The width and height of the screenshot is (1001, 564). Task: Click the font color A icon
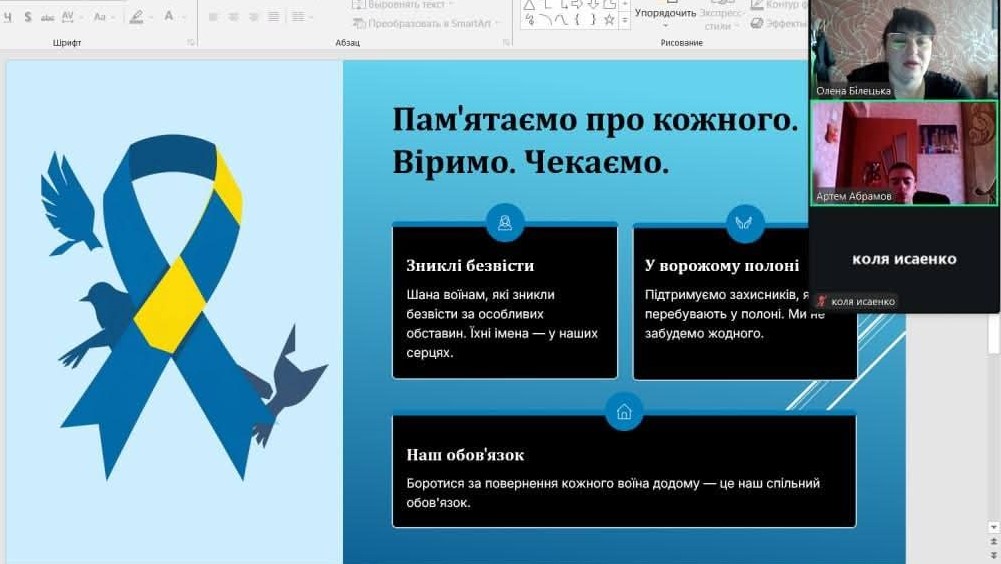pos(169,16)
